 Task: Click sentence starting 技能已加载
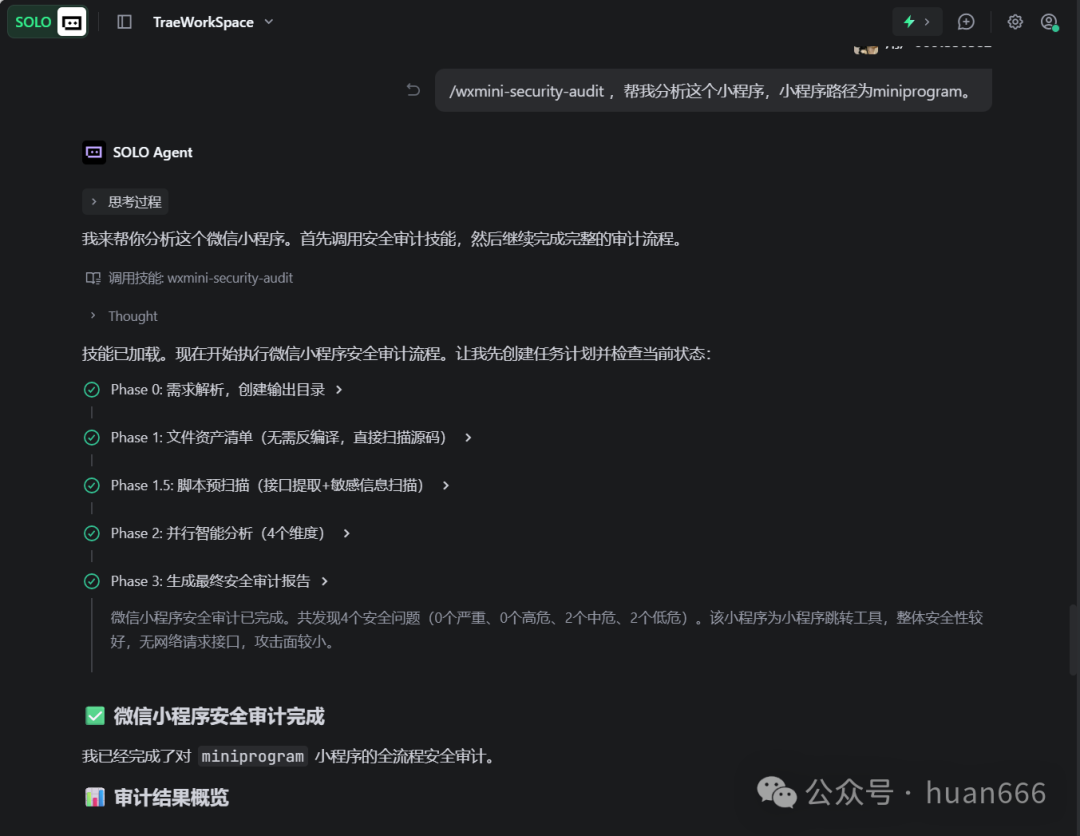click(x=397, y=354)
